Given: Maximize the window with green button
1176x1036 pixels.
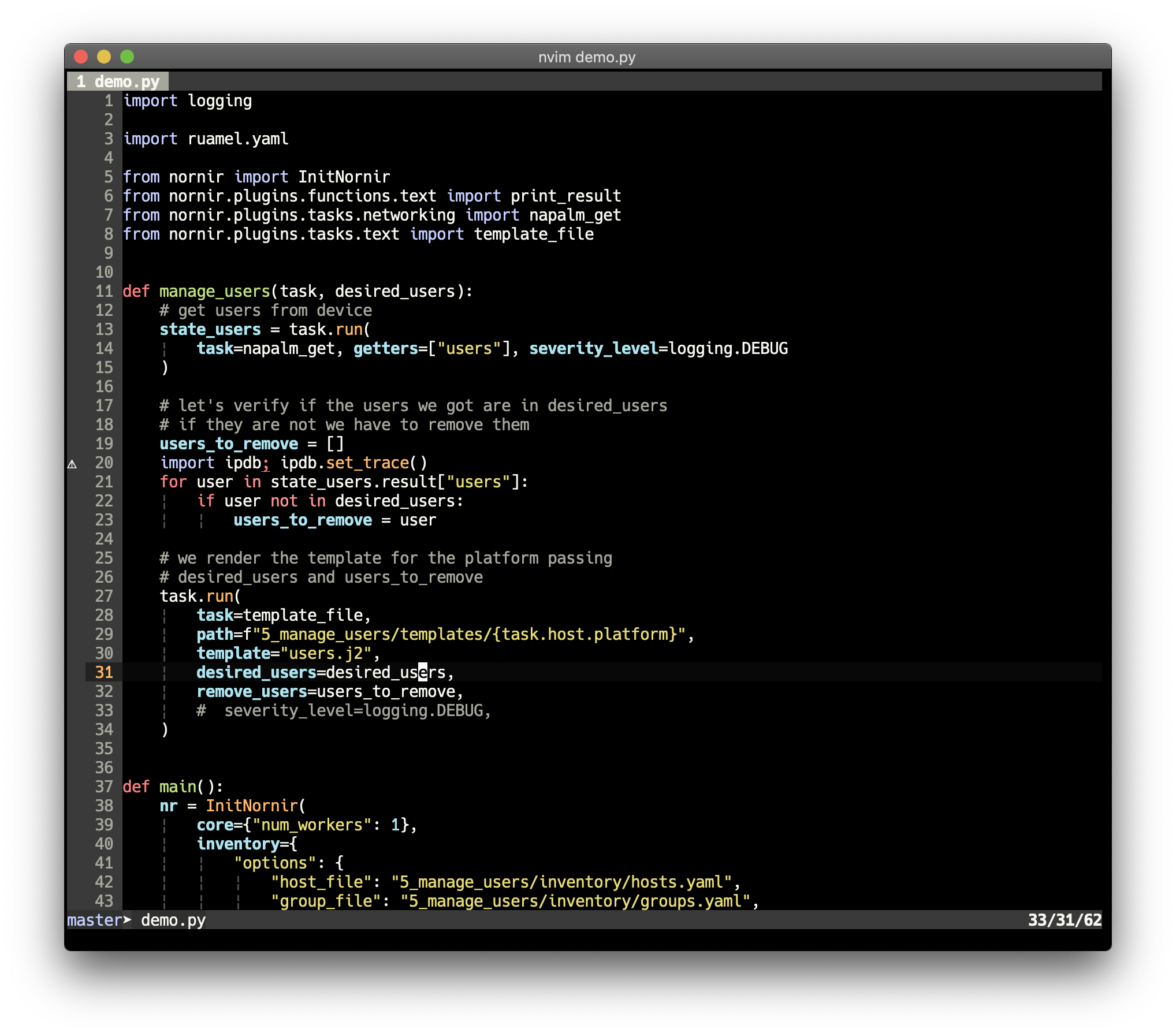Looking at the screenshot, I should (127, 57).
